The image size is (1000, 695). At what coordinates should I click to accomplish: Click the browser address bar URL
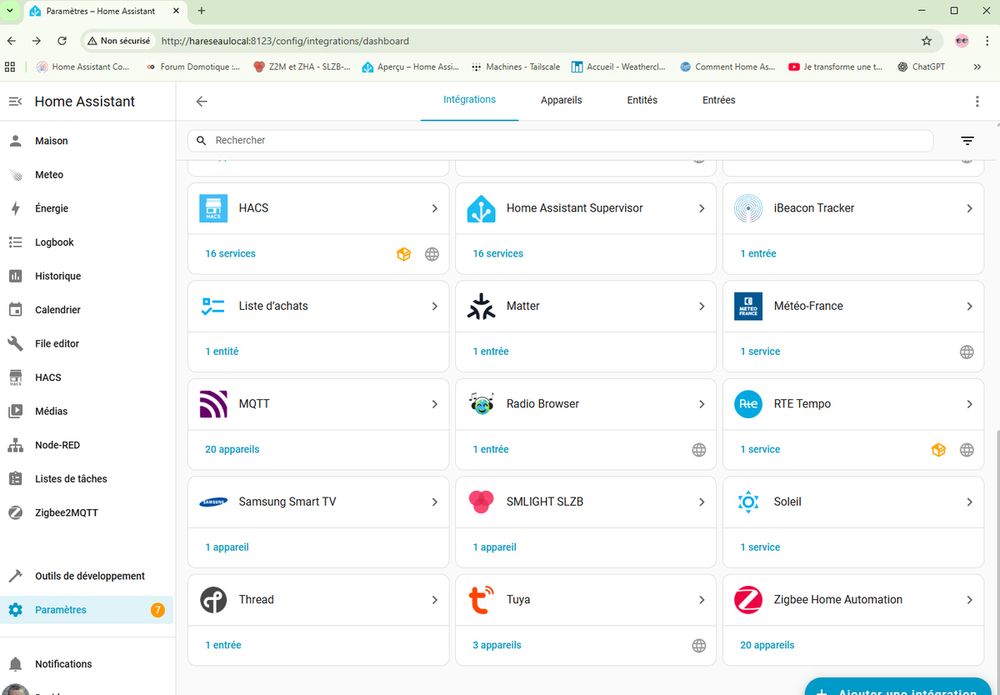click(x=285, y=41)
